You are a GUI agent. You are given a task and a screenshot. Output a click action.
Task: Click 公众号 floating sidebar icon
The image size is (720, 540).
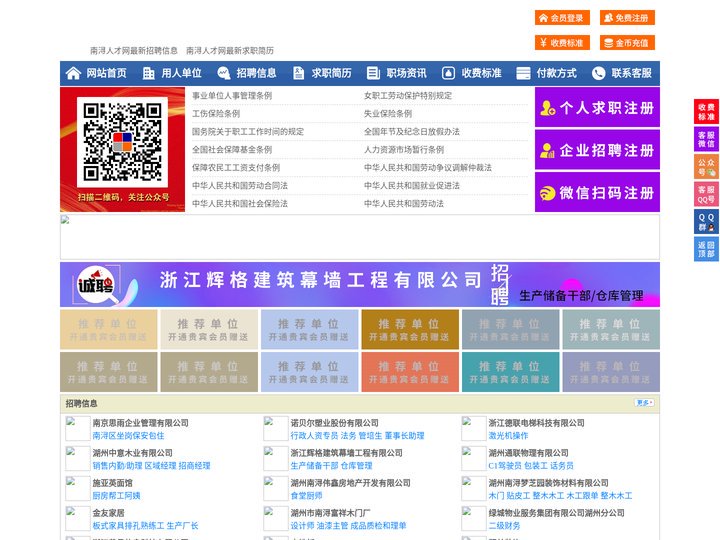tap(706, 167)
